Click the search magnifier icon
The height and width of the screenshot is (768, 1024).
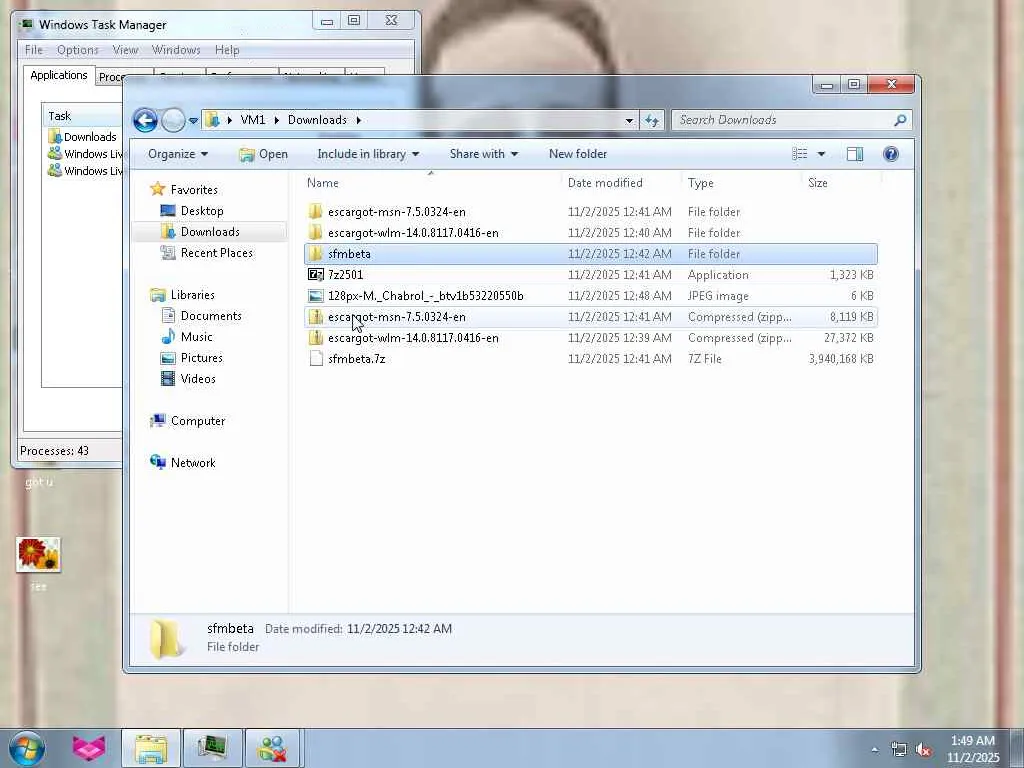coord(900,120)
